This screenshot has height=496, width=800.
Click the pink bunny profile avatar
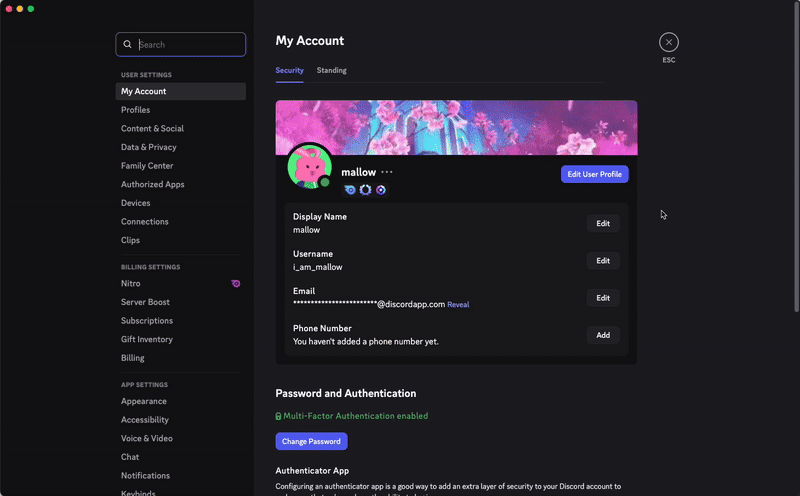pyautogui.click(x=309, y=166)
